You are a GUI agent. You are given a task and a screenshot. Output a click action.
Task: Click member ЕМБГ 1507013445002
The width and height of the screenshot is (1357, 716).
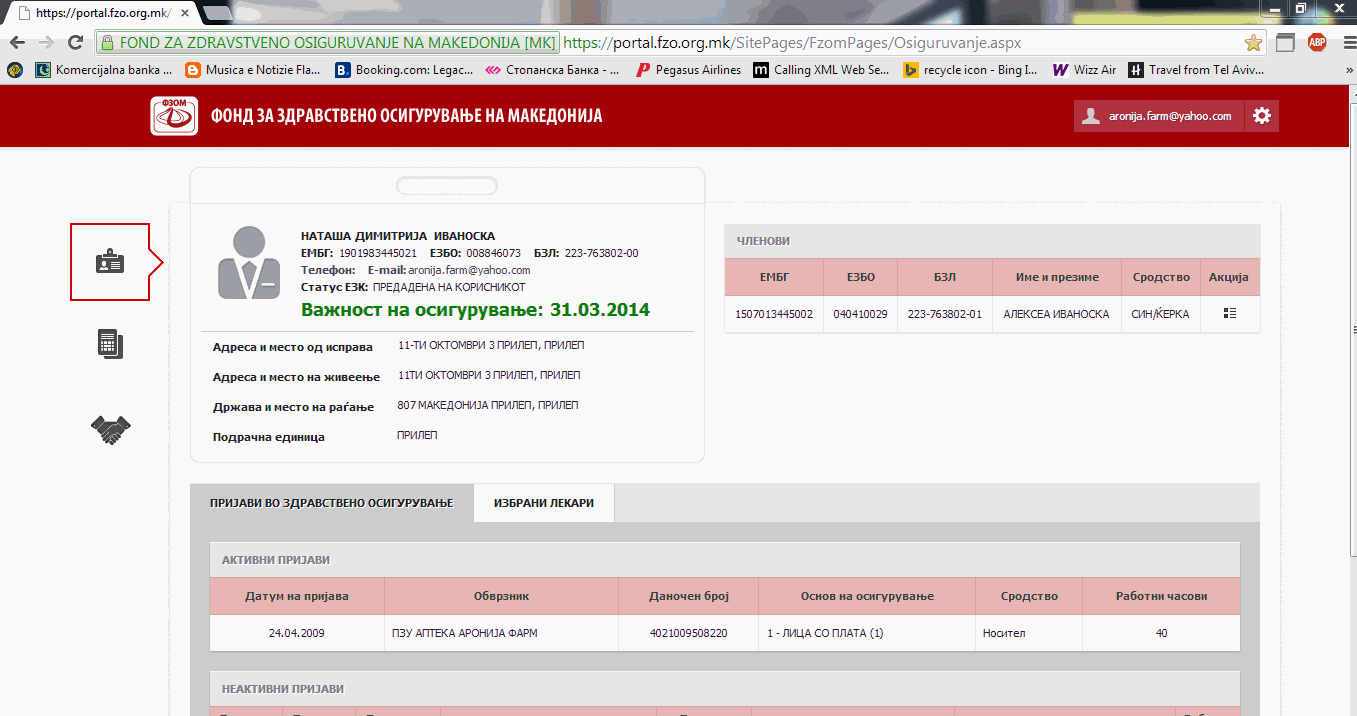774,314
